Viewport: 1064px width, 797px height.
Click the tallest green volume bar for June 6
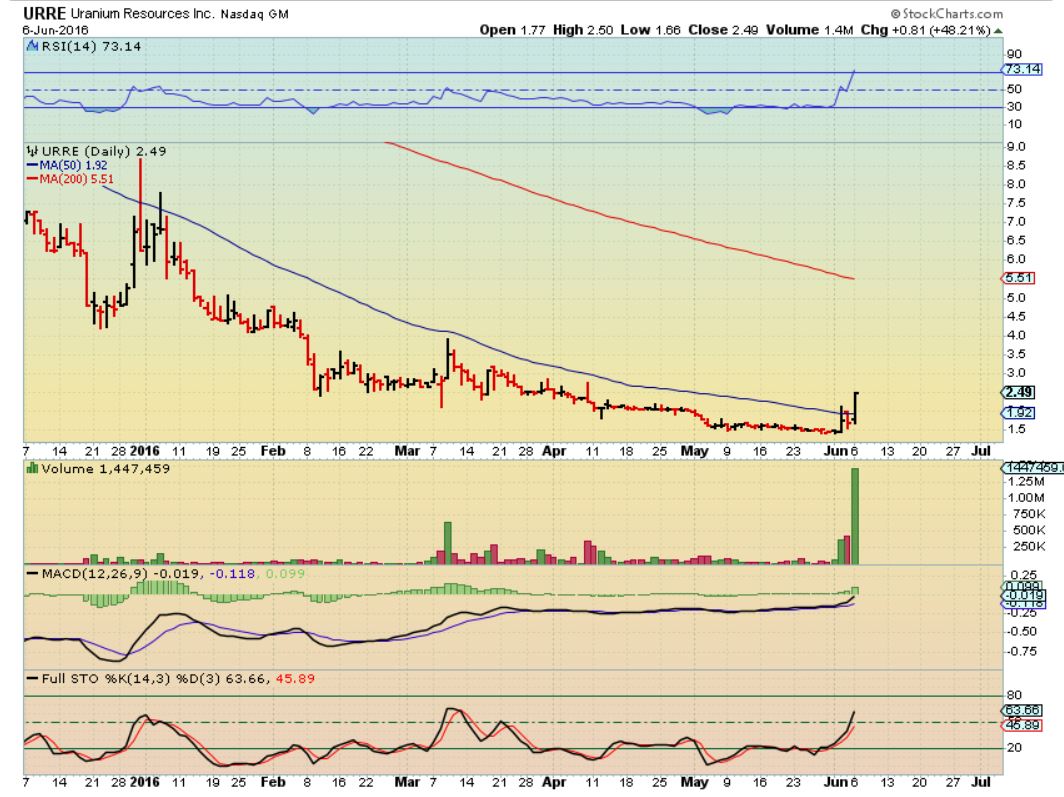point(855,516)
